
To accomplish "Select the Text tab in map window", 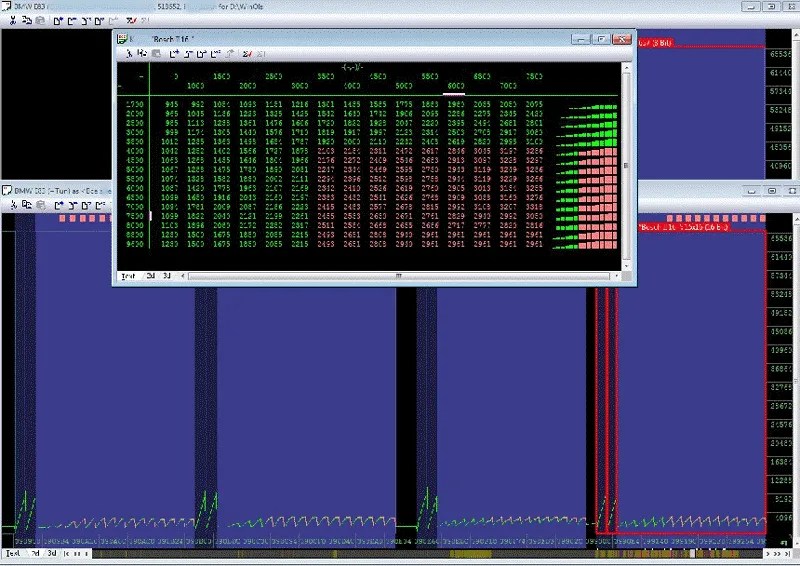I will coord(128,276).
